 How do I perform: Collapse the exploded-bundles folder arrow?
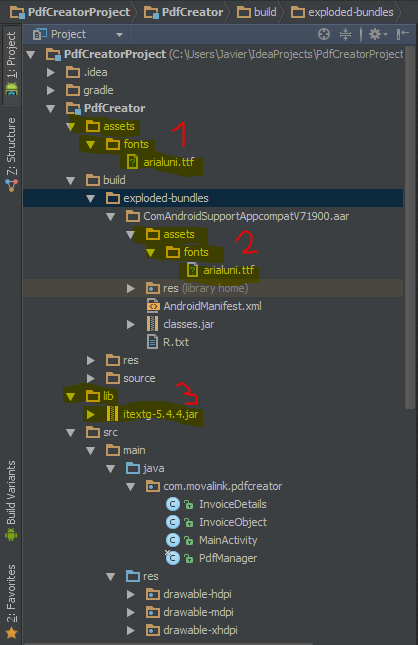pyautogui.click(x=91, y=199)
